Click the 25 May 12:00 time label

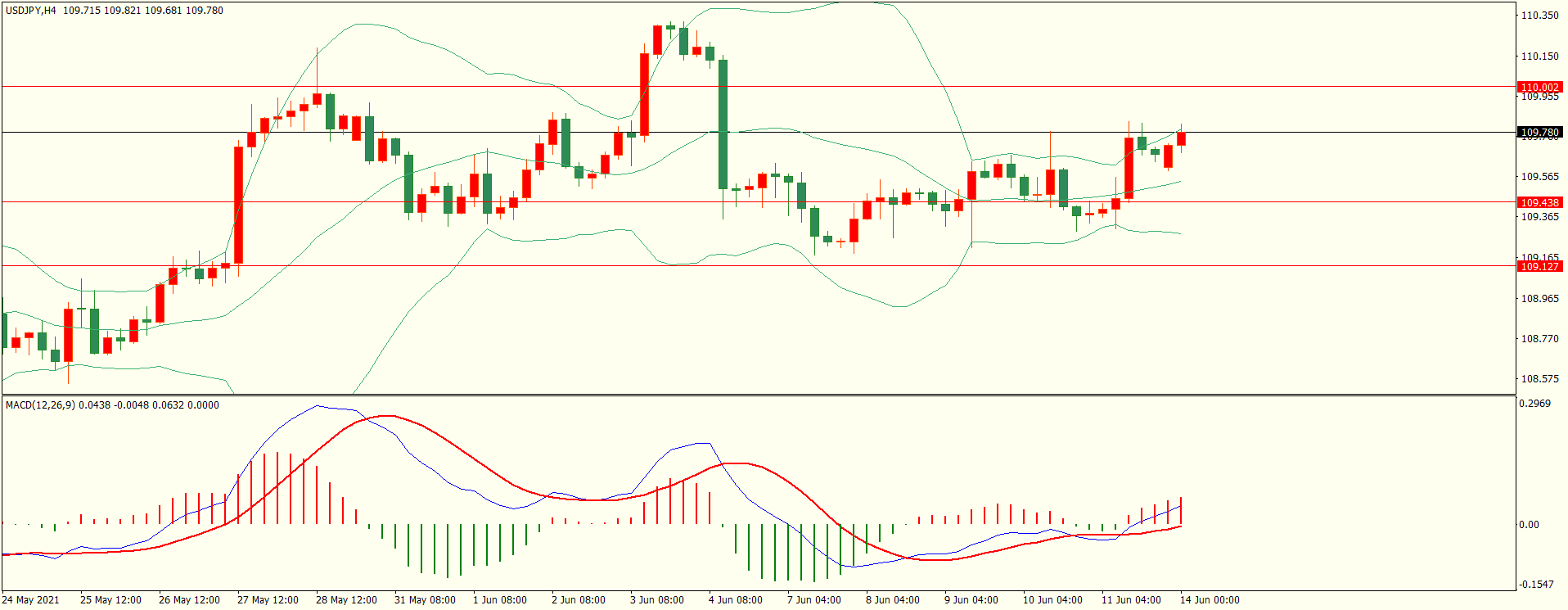point(110,600)
